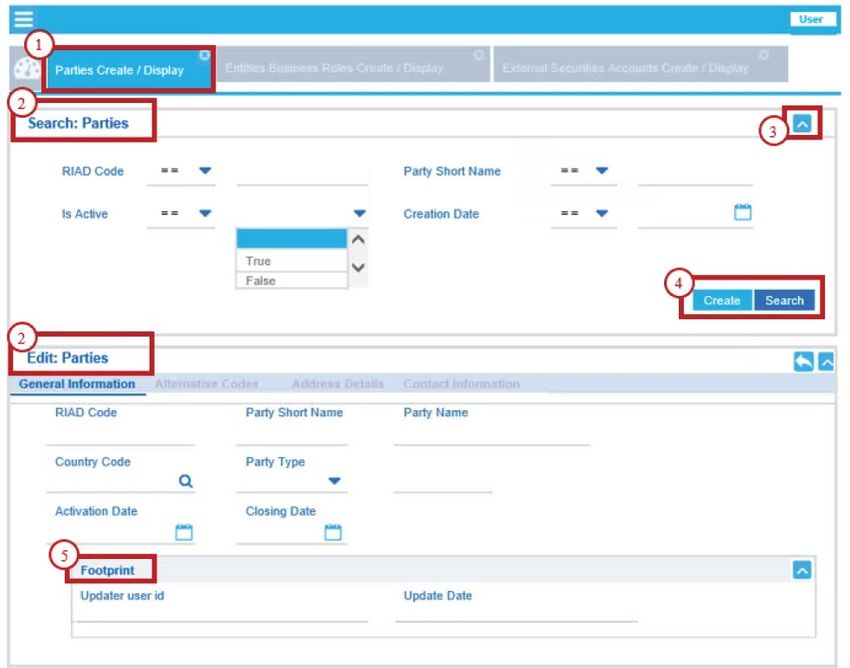The height and width of the screenshot is (668, 850).
Task: Select True in the Is Active list
Action: coord(259,261)
